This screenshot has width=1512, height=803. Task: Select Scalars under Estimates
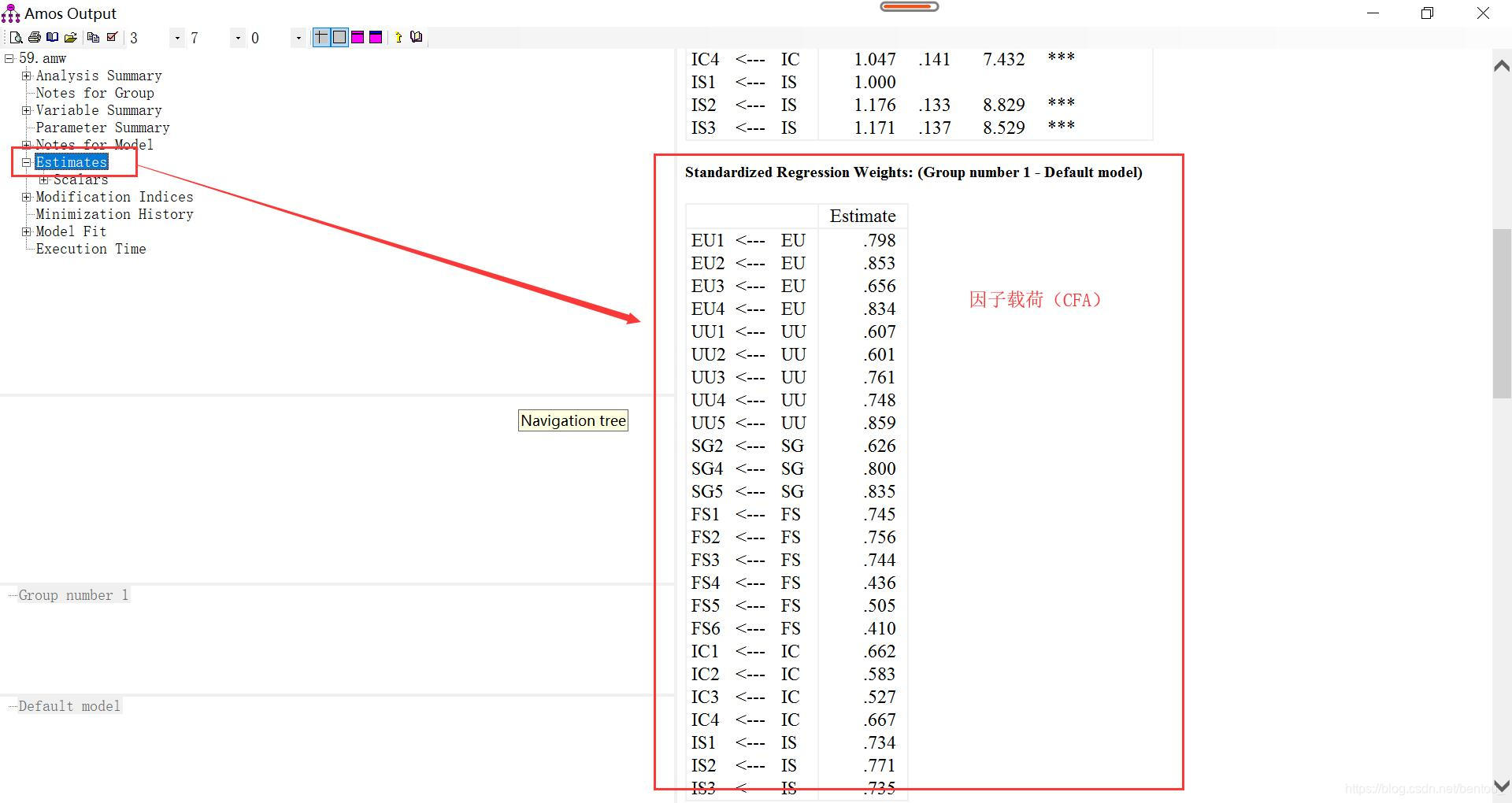coord(80,179)
